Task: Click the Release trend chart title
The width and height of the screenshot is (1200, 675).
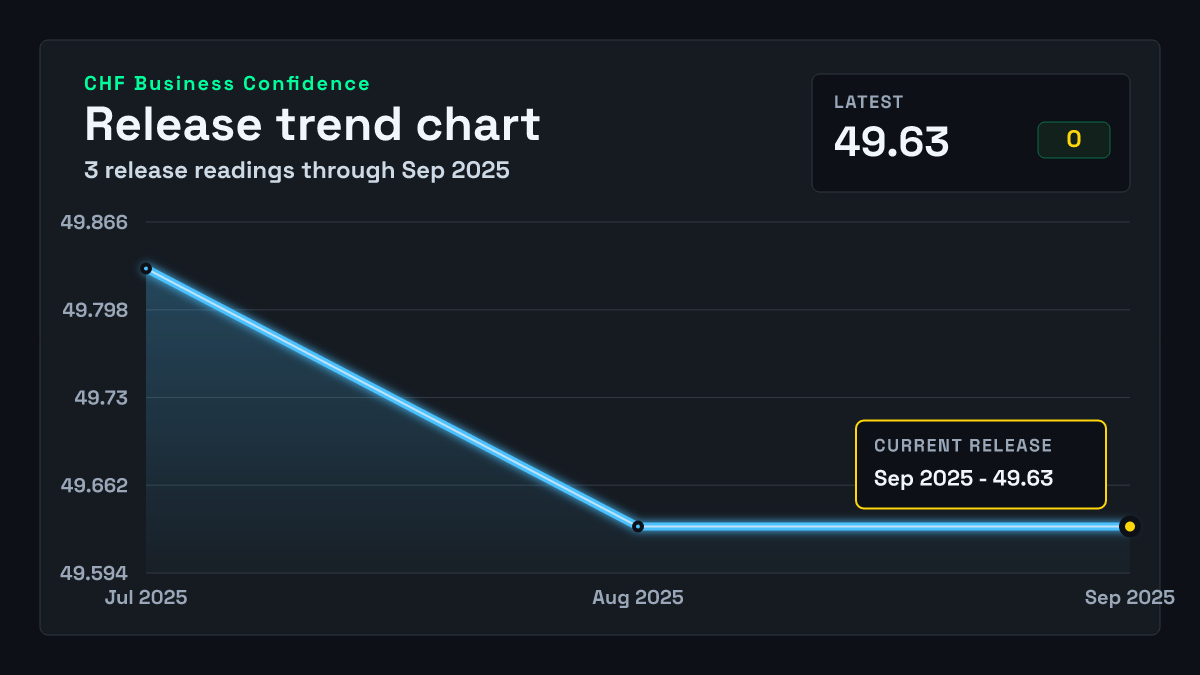Action: [x=312, y=125]
